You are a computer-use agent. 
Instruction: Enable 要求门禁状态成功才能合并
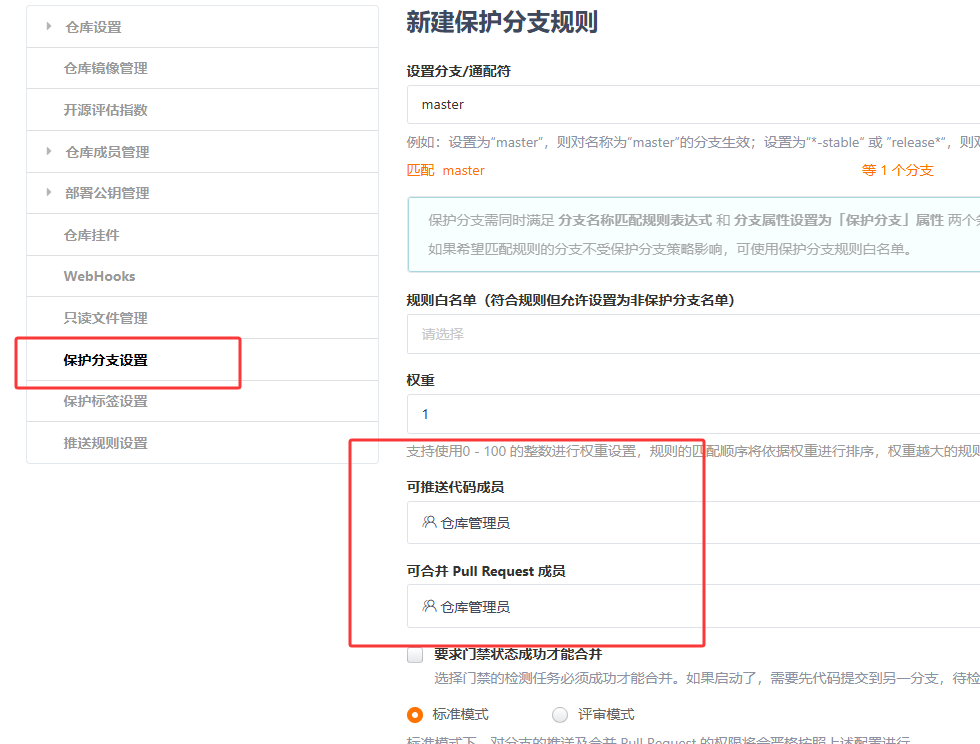click(414, 655)
